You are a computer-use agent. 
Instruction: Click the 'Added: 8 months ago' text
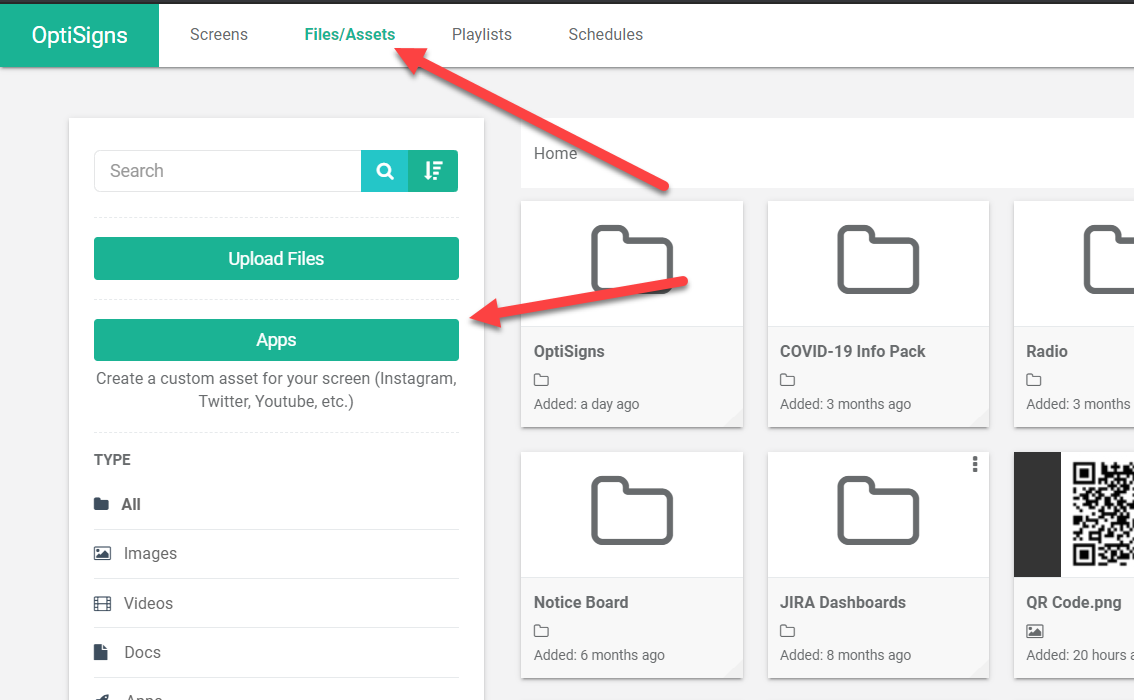845,655
